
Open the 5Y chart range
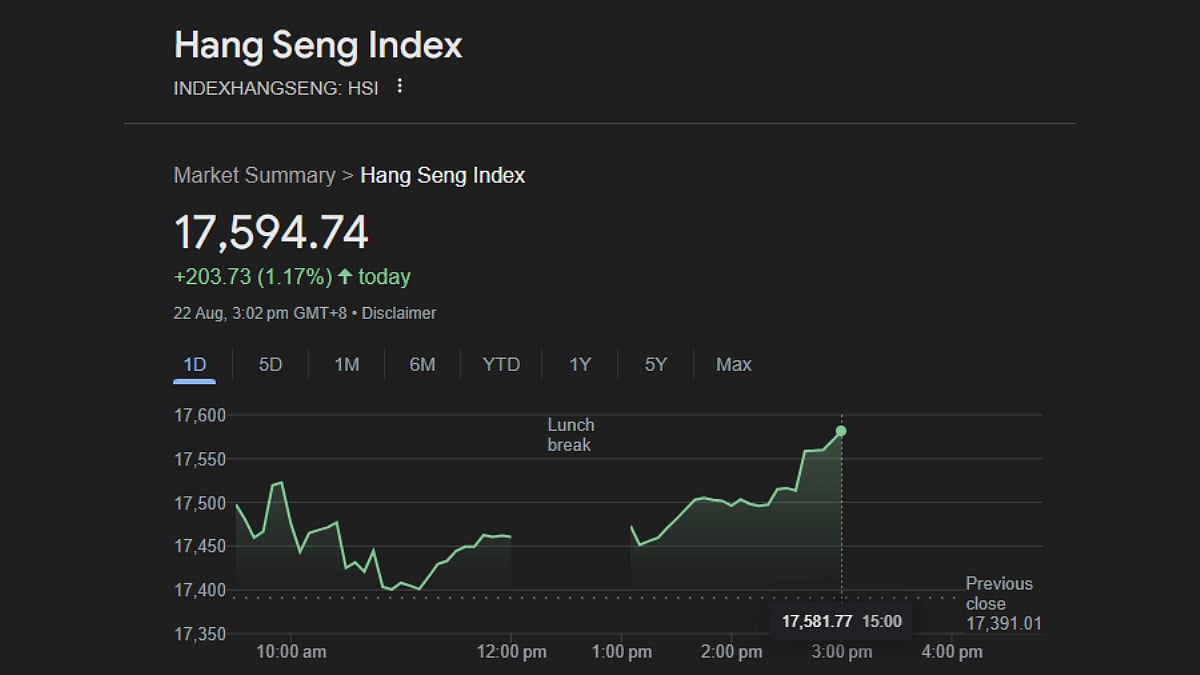pyautogui.click(x=655, y=365)
